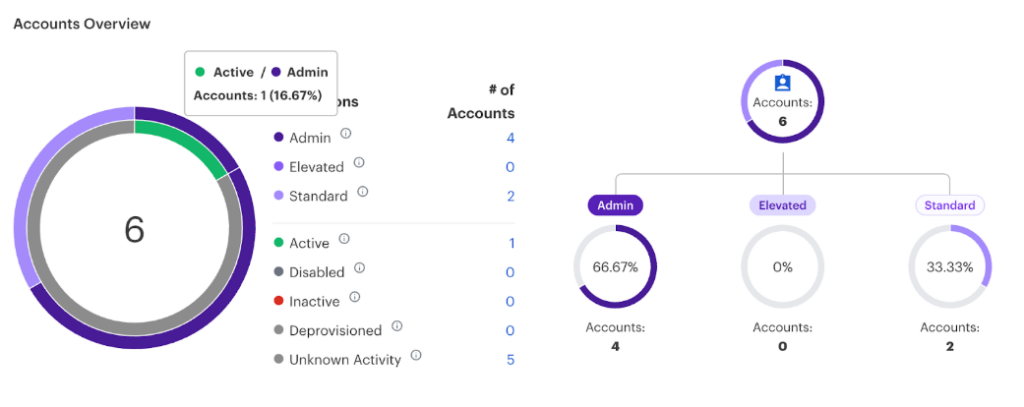Viewport: 1024px width, 407px height.
Task: Click the info icon next to Inactive
Action: click(x=355, y=297)
